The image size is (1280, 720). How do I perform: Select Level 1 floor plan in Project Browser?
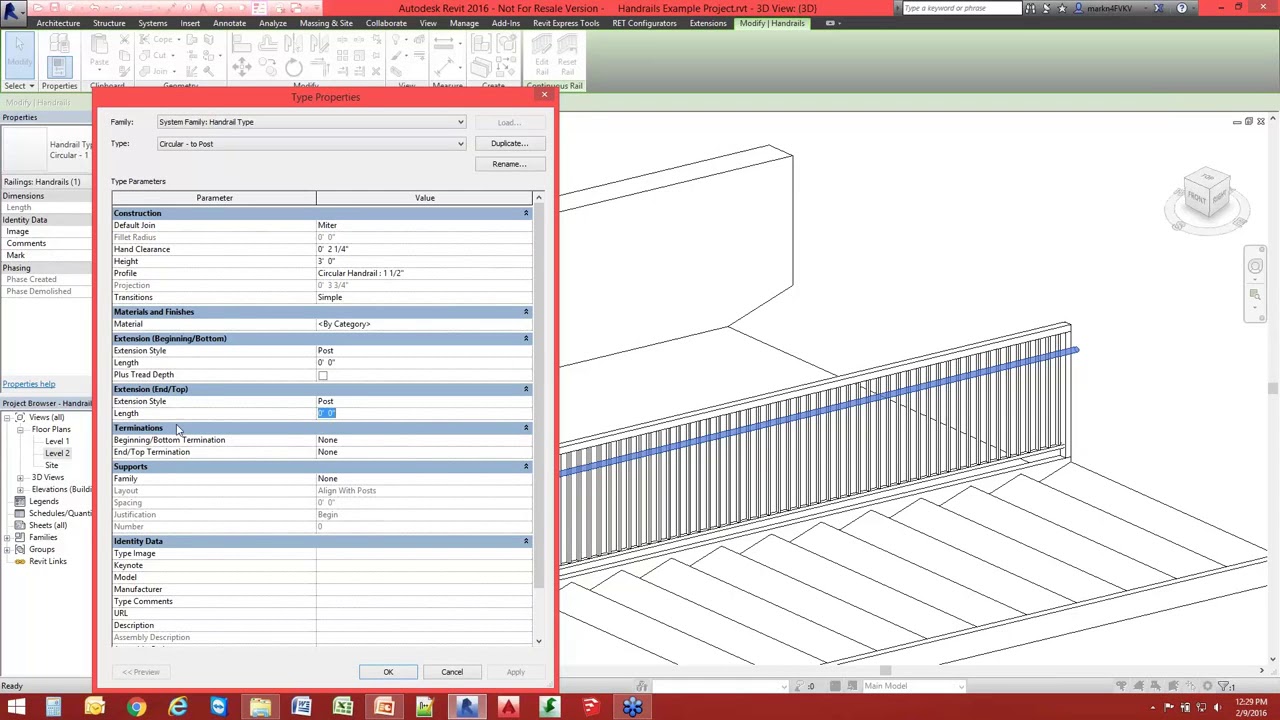pyautogui.click(x=57, y=441)
